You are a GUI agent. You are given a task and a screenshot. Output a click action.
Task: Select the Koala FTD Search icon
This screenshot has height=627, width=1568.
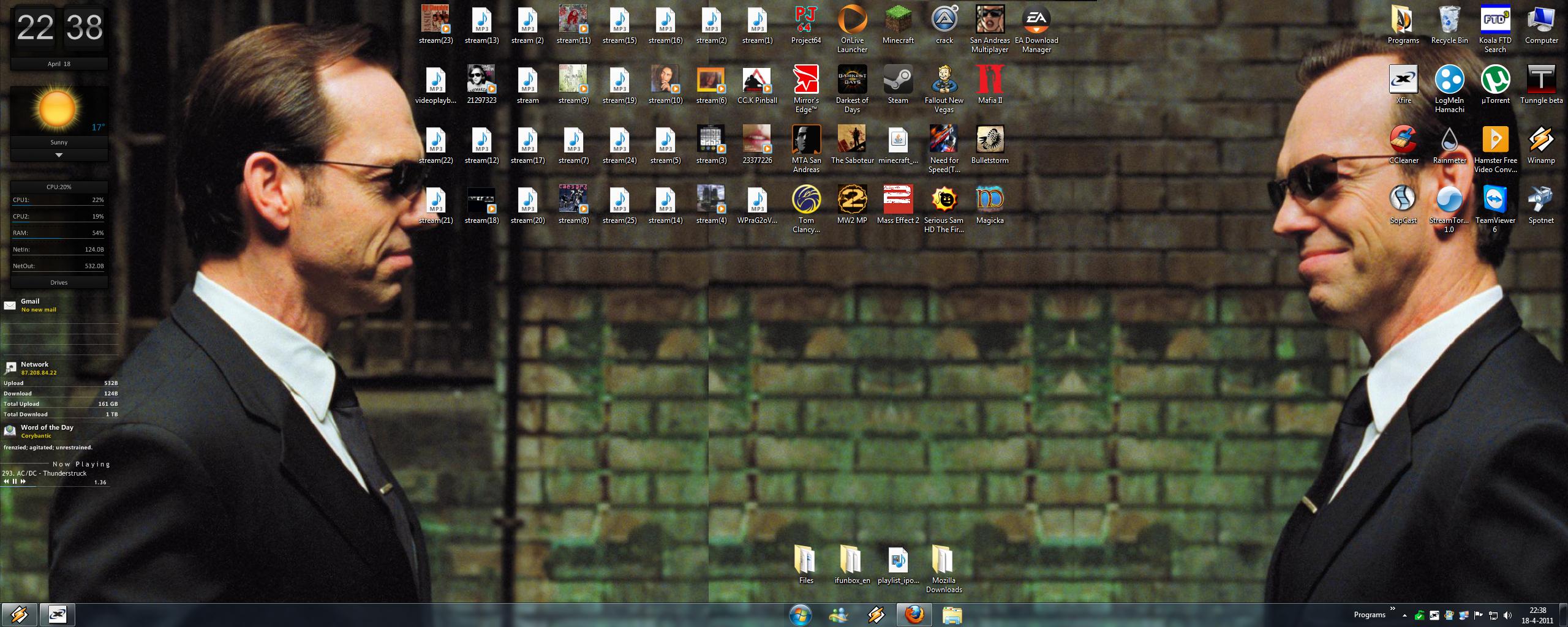tap(1495, 29)
